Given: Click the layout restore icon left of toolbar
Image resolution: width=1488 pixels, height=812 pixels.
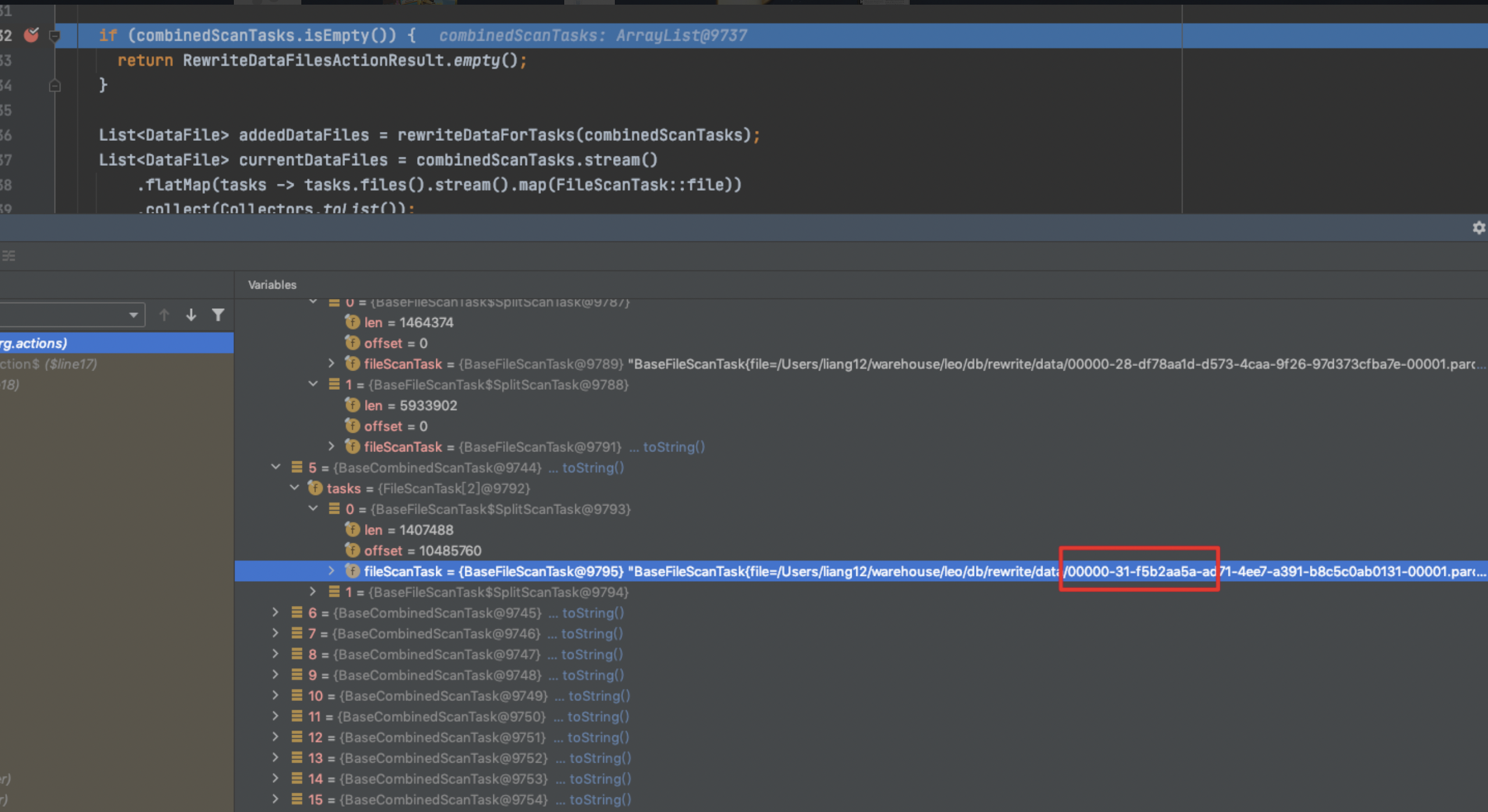Looking at the screenshot, I should point(9,255).
